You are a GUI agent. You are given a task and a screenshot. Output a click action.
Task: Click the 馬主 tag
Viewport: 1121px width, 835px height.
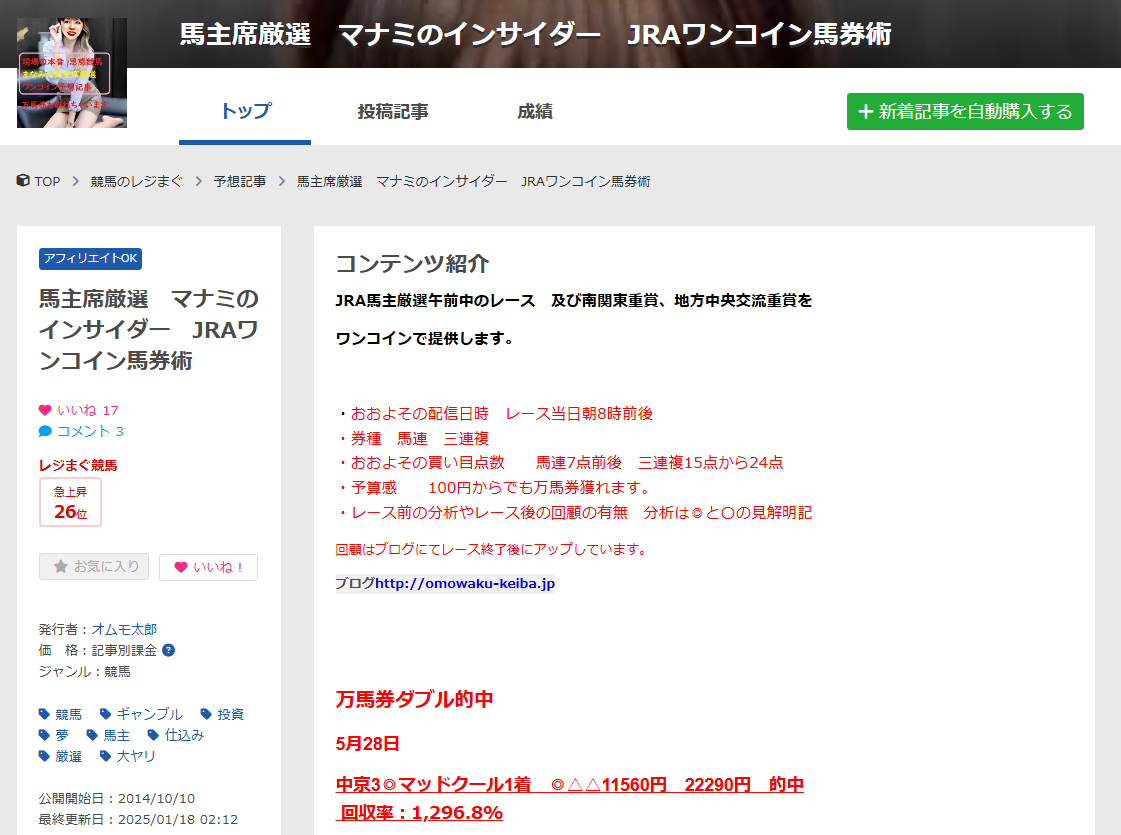[116, 736]
